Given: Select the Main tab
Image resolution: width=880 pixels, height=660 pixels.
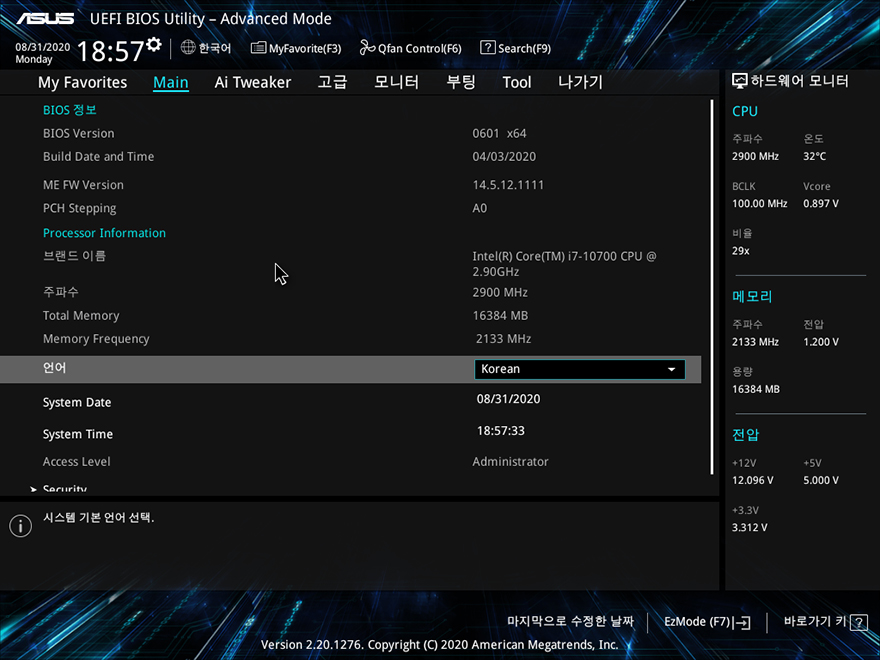Looking at the screenshot, I should [171, 82].
